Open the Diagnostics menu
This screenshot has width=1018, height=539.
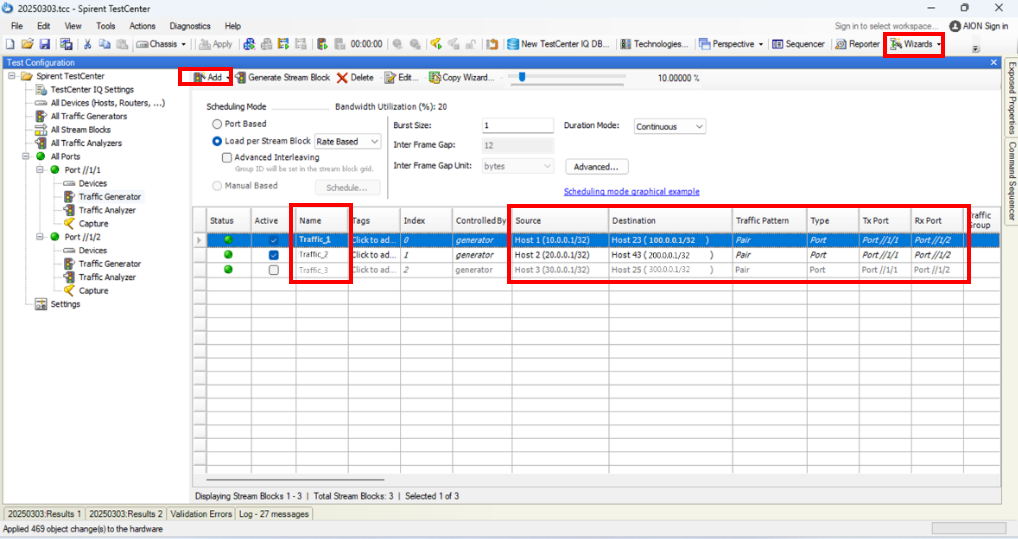pyautogui.click(x=190, y=26)
